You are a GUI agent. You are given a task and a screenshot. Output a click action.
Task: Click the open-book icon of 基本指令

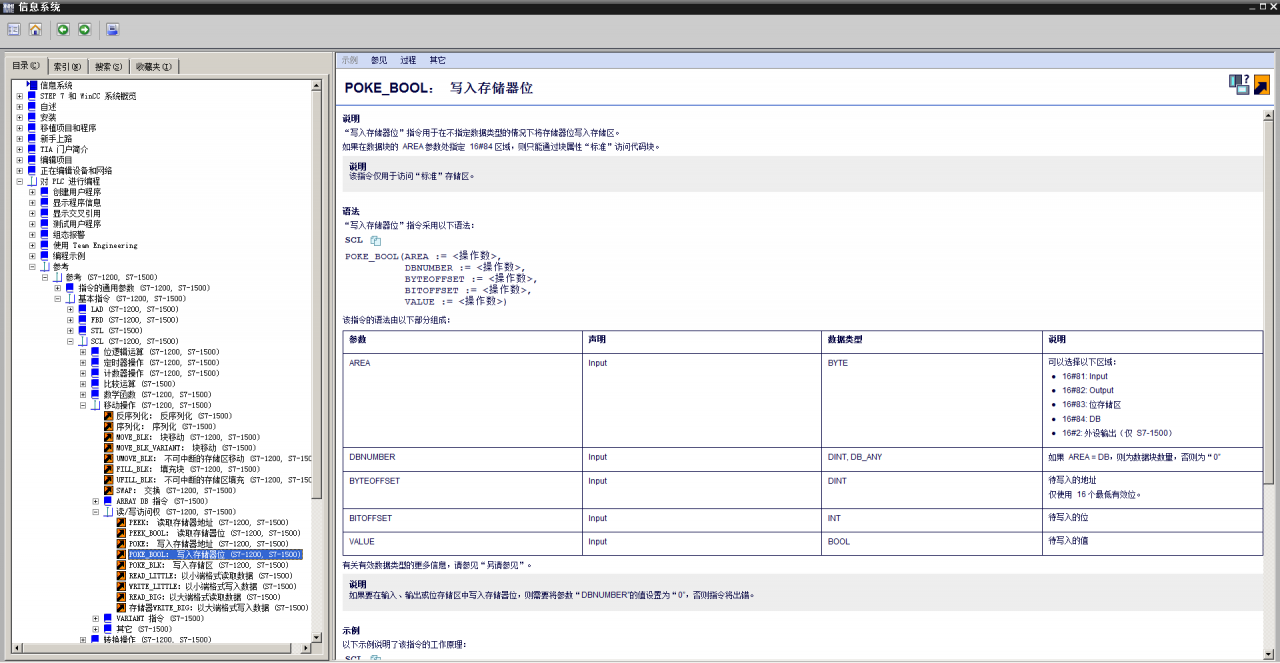click(70, 298)
